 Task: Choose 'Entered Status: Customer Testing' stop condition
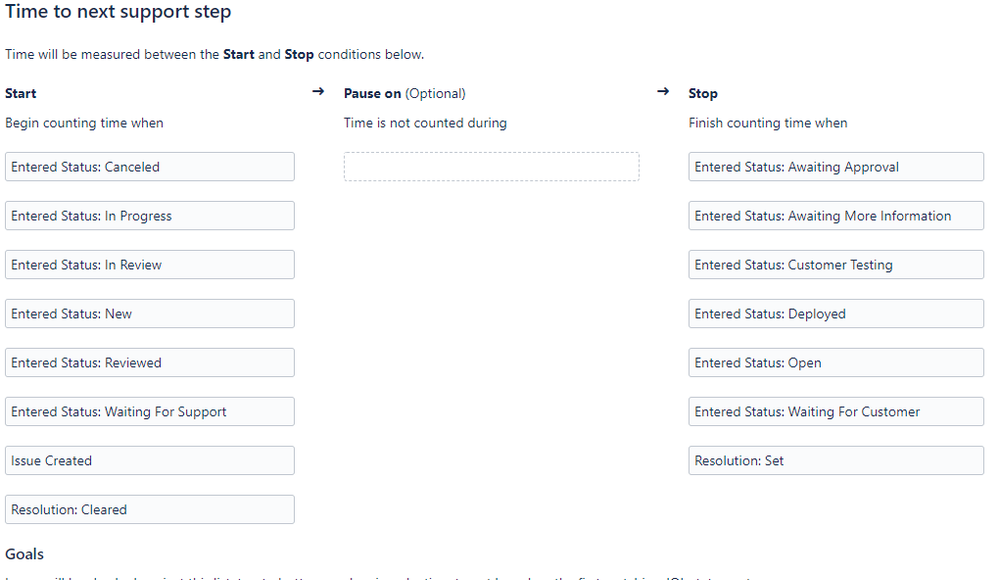tap(836, 265)
